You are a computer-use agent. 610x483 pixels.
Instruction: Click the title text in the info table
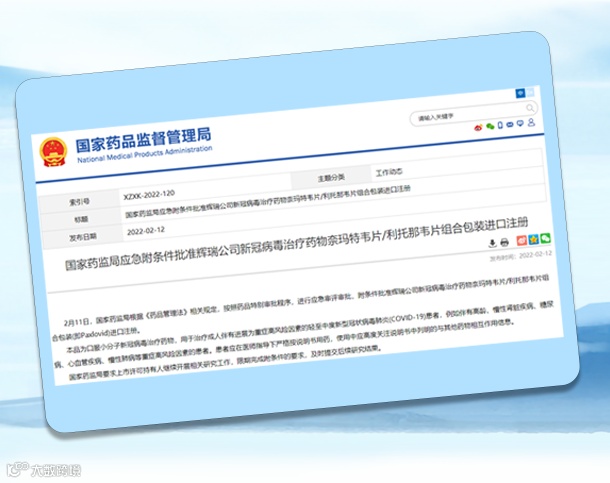268,201
